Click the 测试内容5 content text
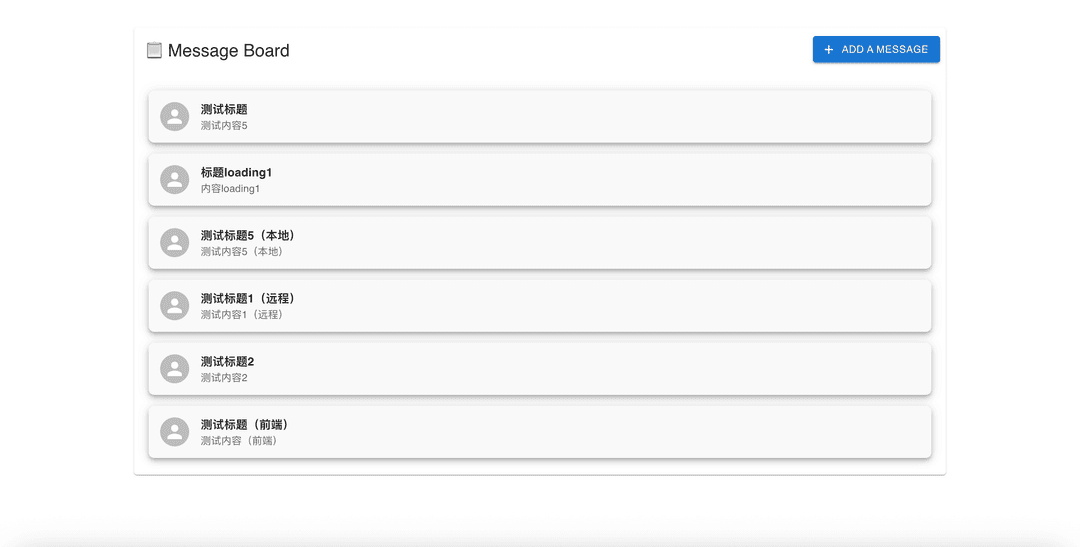This screenshot has height=547, width=1080. click(x=224, y=126)
